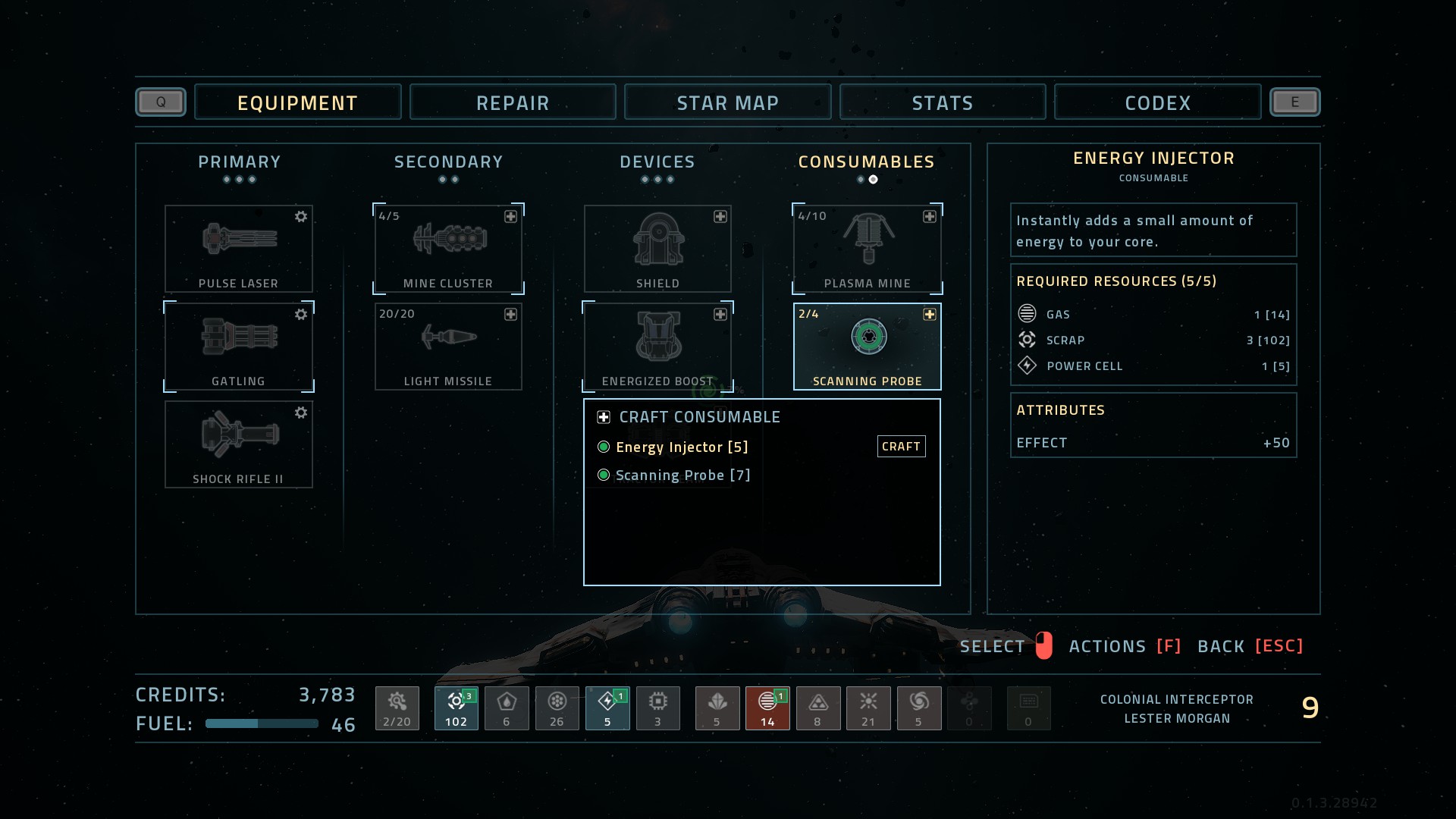This screenshot has width=1456, height=819.
Task: Expand the Energized Boost plus icon
Action: click(x=720, y=315)
